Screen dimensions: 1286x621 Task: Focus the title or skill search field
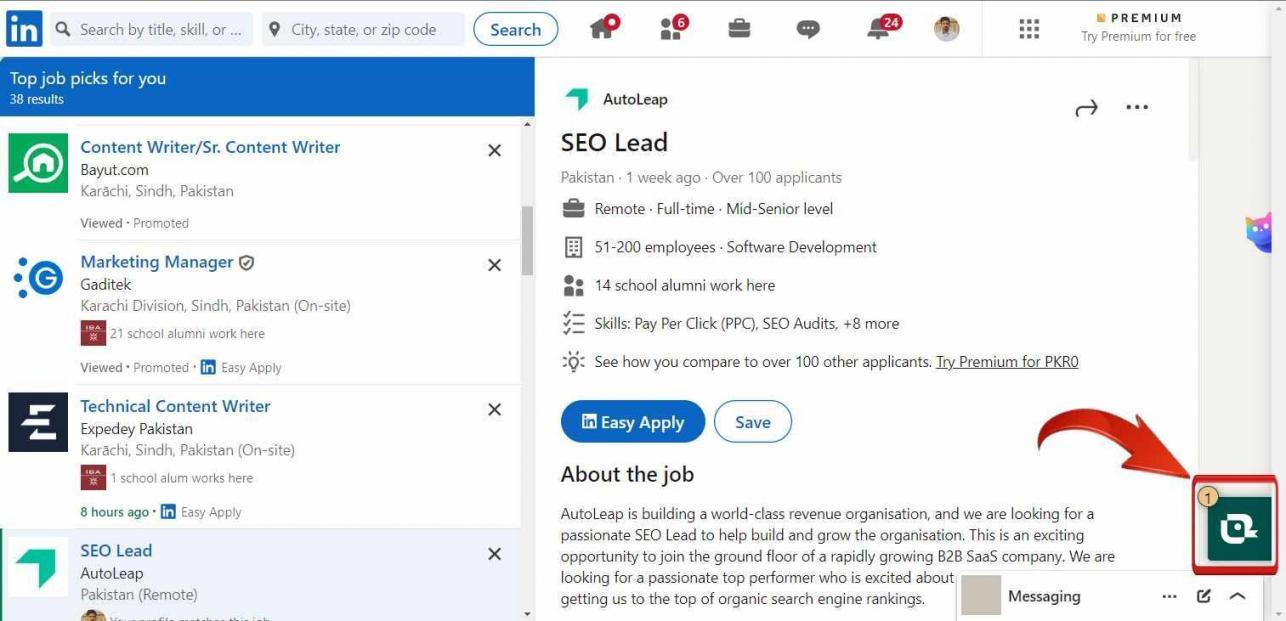coord(152,30)
